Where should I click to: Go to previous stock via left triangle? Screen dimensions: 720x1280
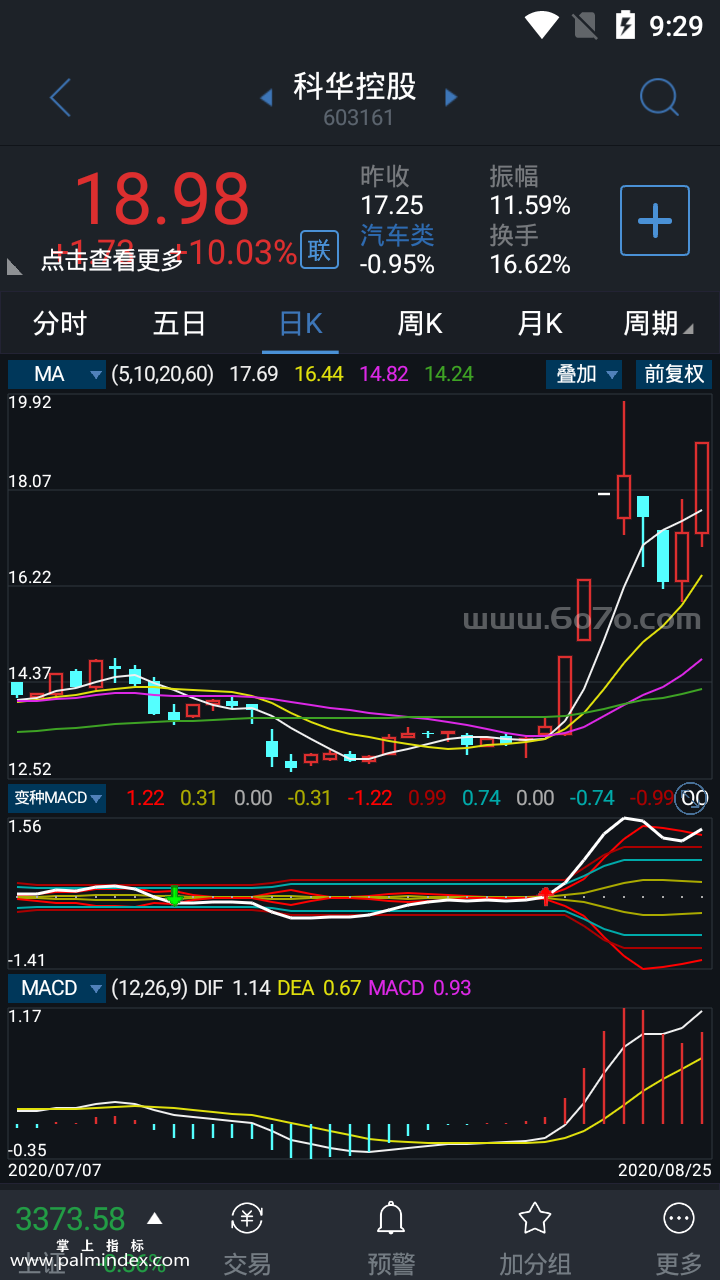[x=266, y=97]
